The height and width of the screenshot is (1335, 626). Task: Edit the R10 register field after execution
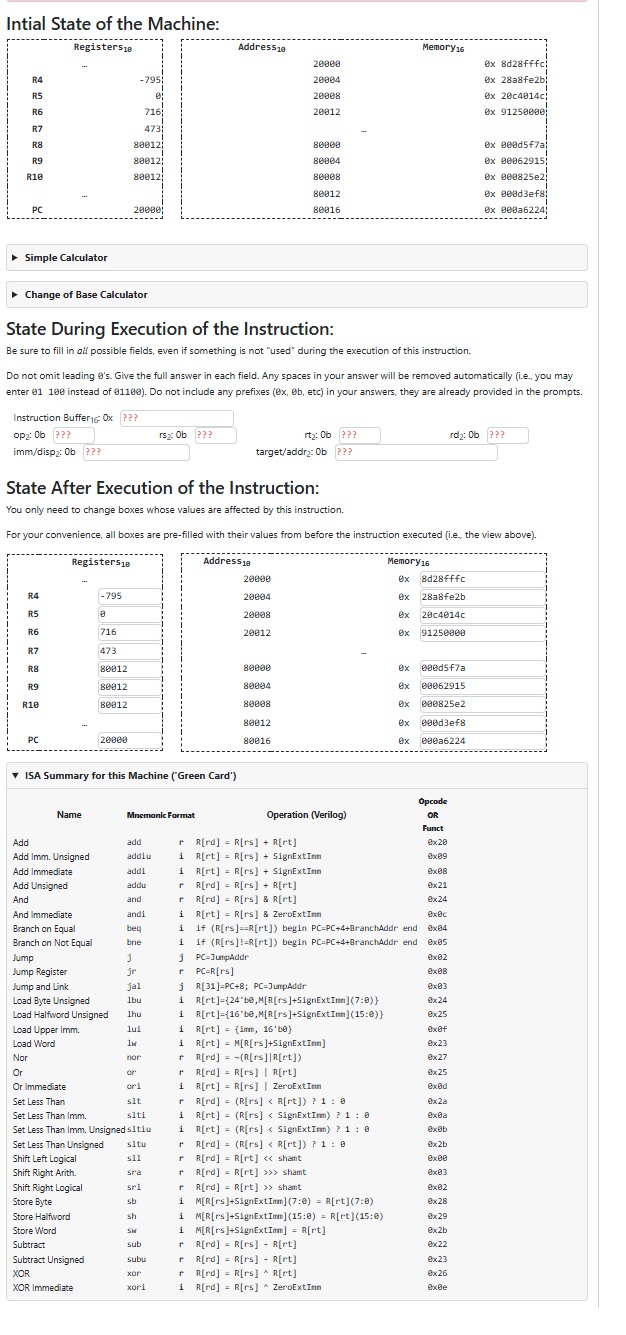tap(129, 705)
